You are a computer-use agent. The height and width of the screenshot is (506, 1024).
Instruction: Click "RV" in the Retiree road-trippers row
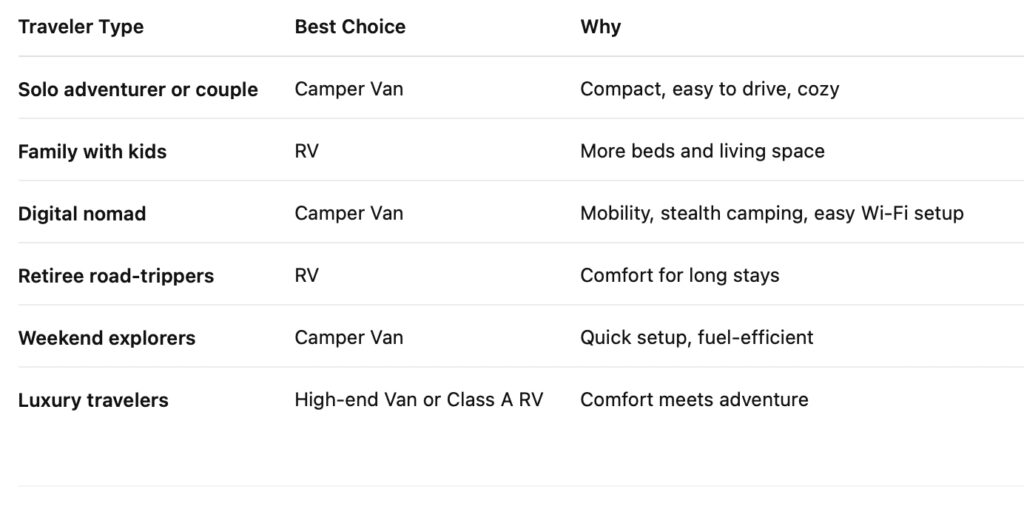coord(306,275)
